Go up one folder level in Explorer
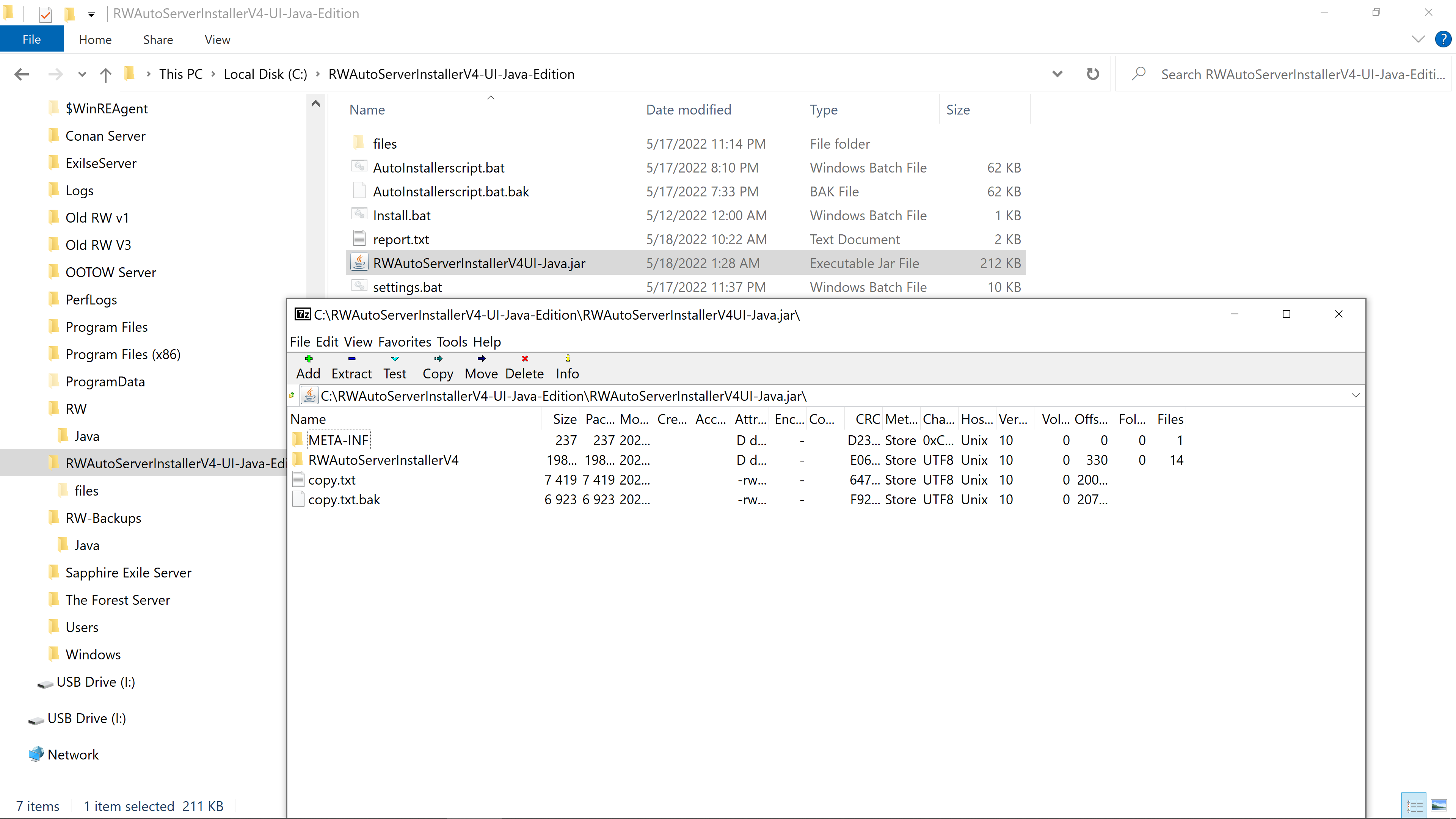 pos(105,74)
